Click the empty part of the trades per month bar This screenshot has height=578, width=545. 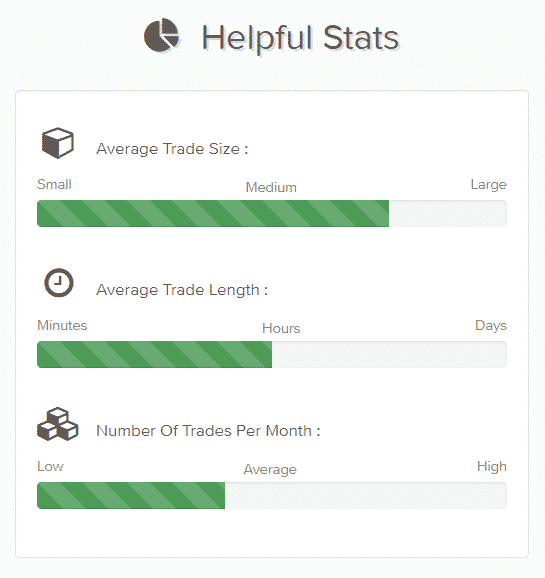coord(366,495)
